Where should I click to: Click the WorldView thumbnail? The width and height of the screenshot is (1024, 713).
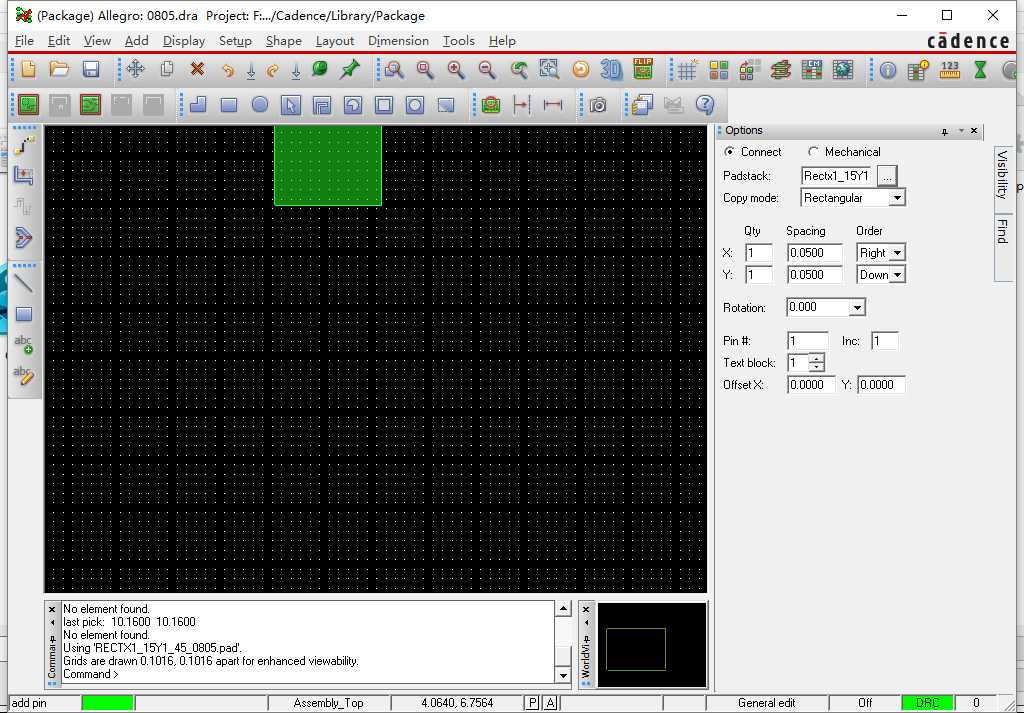pyautogui.click(x=652, y=645)
